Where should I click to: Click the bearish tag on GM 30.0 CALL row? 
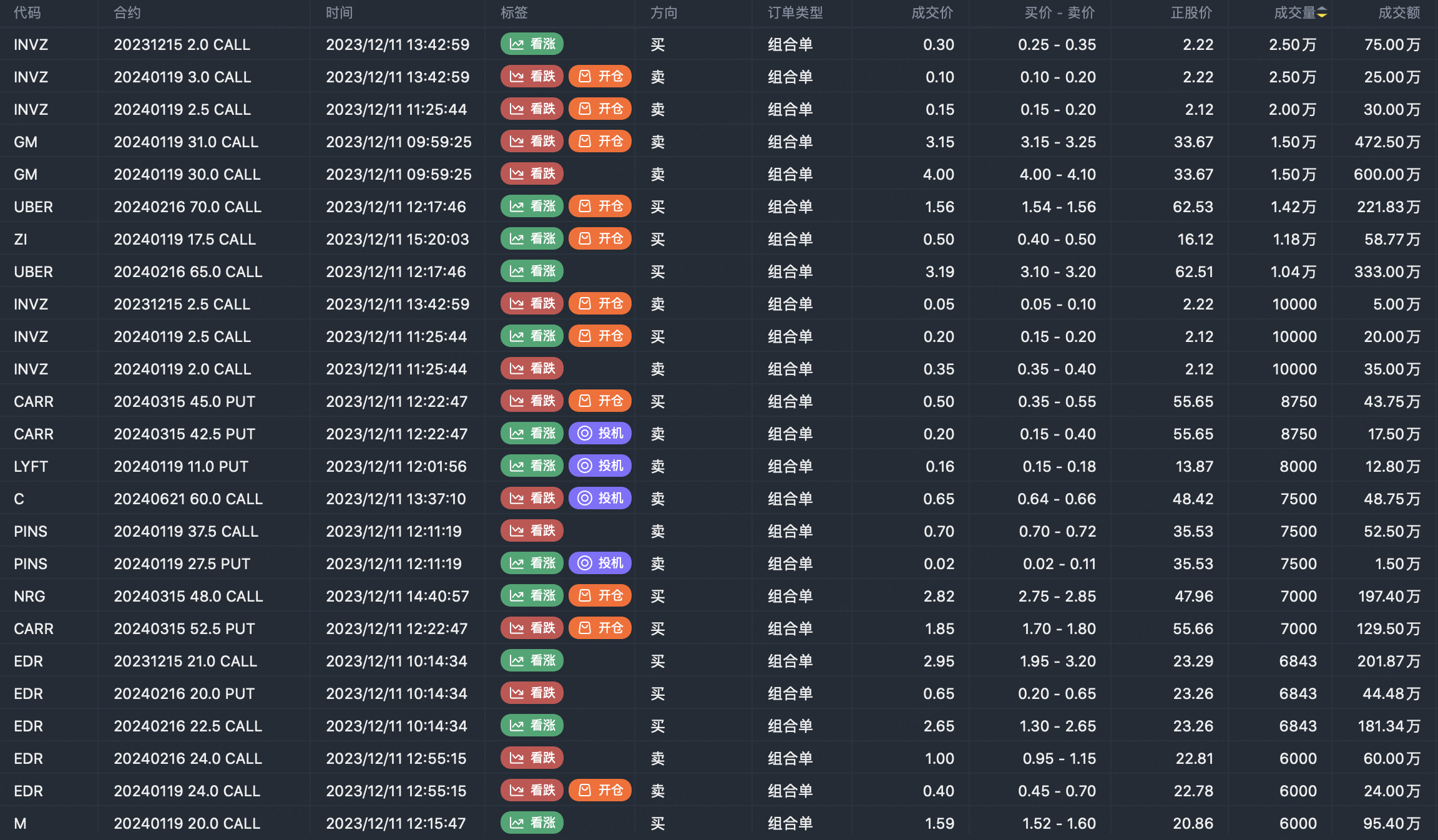[532, 174]
